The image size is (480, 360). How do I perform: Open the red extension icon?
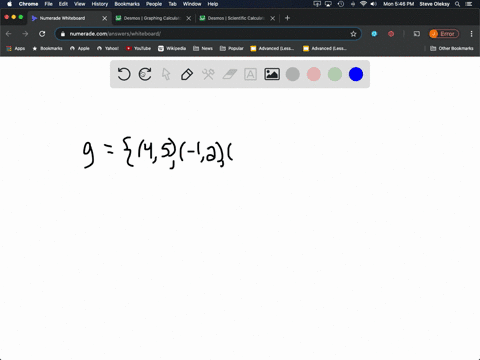pyautogui.click(x=391, y=34)
